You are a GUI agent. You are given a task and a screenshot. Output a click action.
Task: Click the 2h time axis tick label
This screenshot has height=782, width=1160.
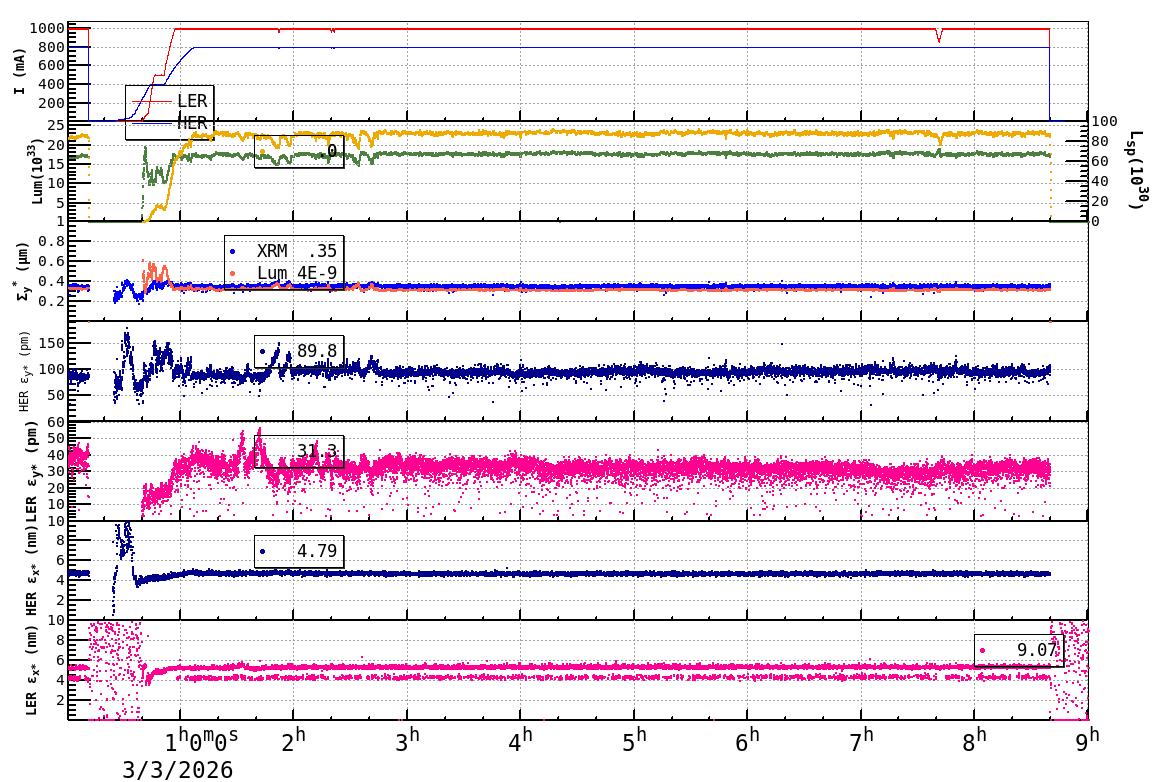293,741
